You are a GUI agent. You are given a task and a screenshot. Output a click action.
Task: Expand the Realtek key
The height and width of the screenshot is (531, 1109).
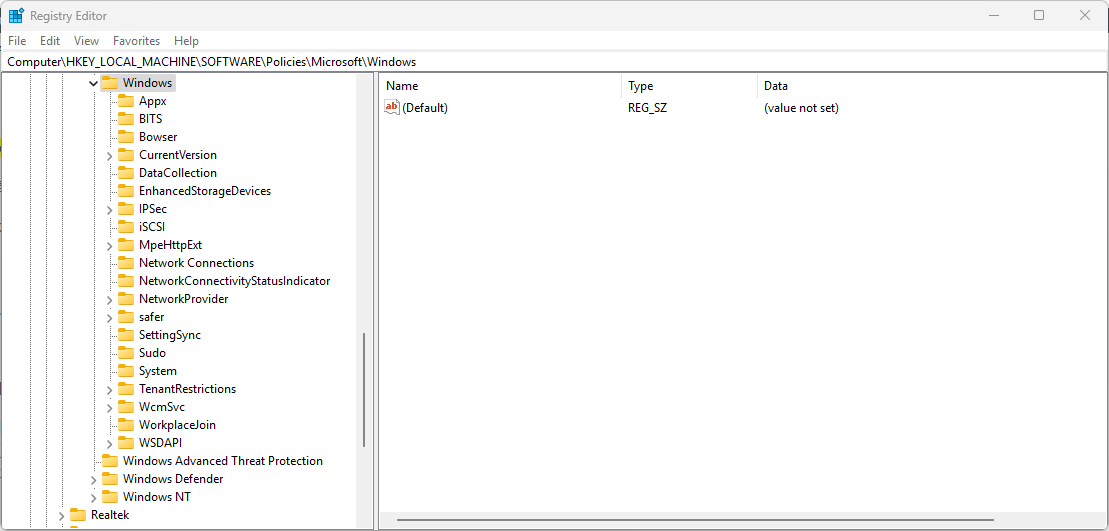[x=61, y=515]
